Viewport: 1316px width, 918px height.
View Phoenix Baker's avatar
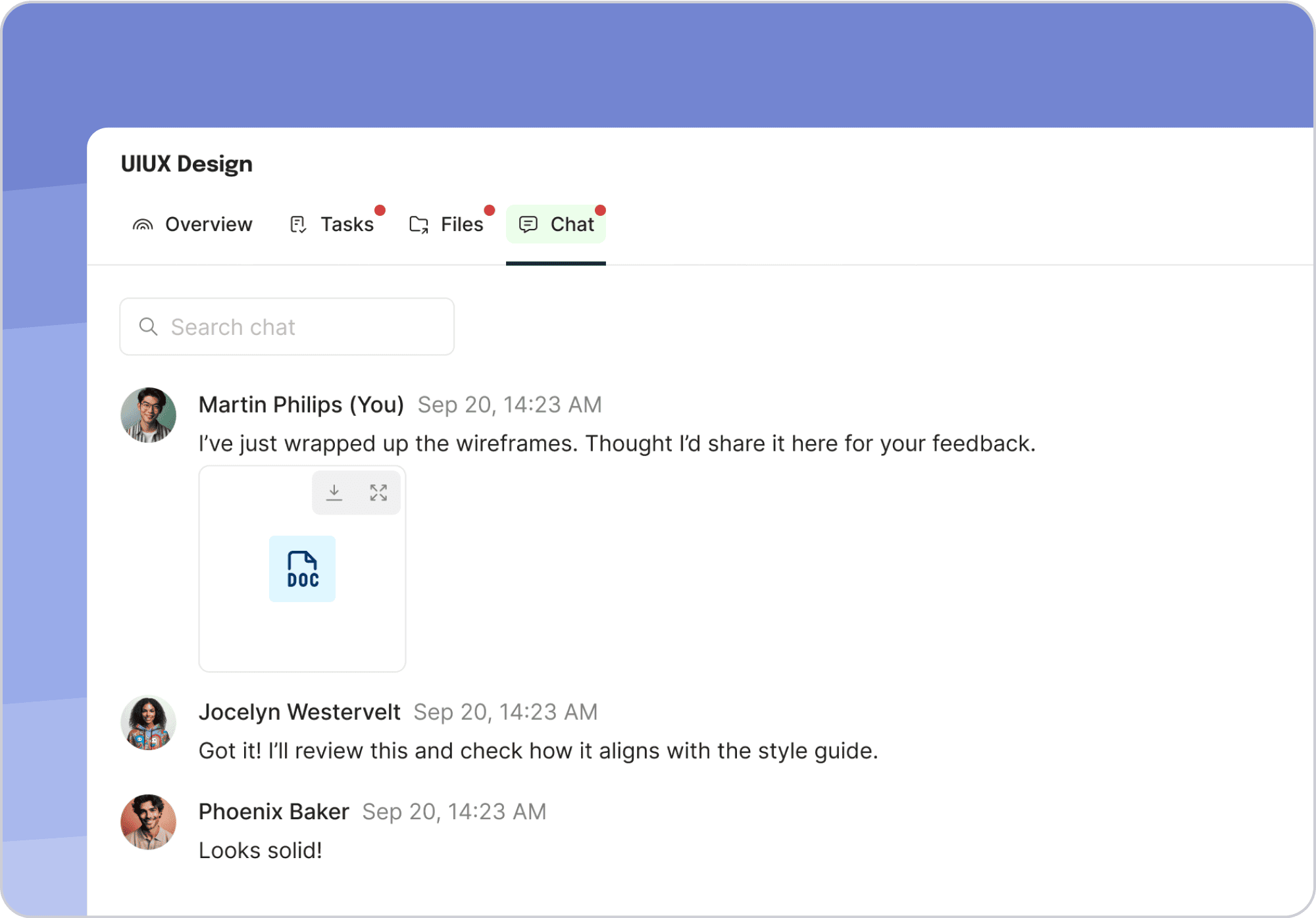point(149,822)
